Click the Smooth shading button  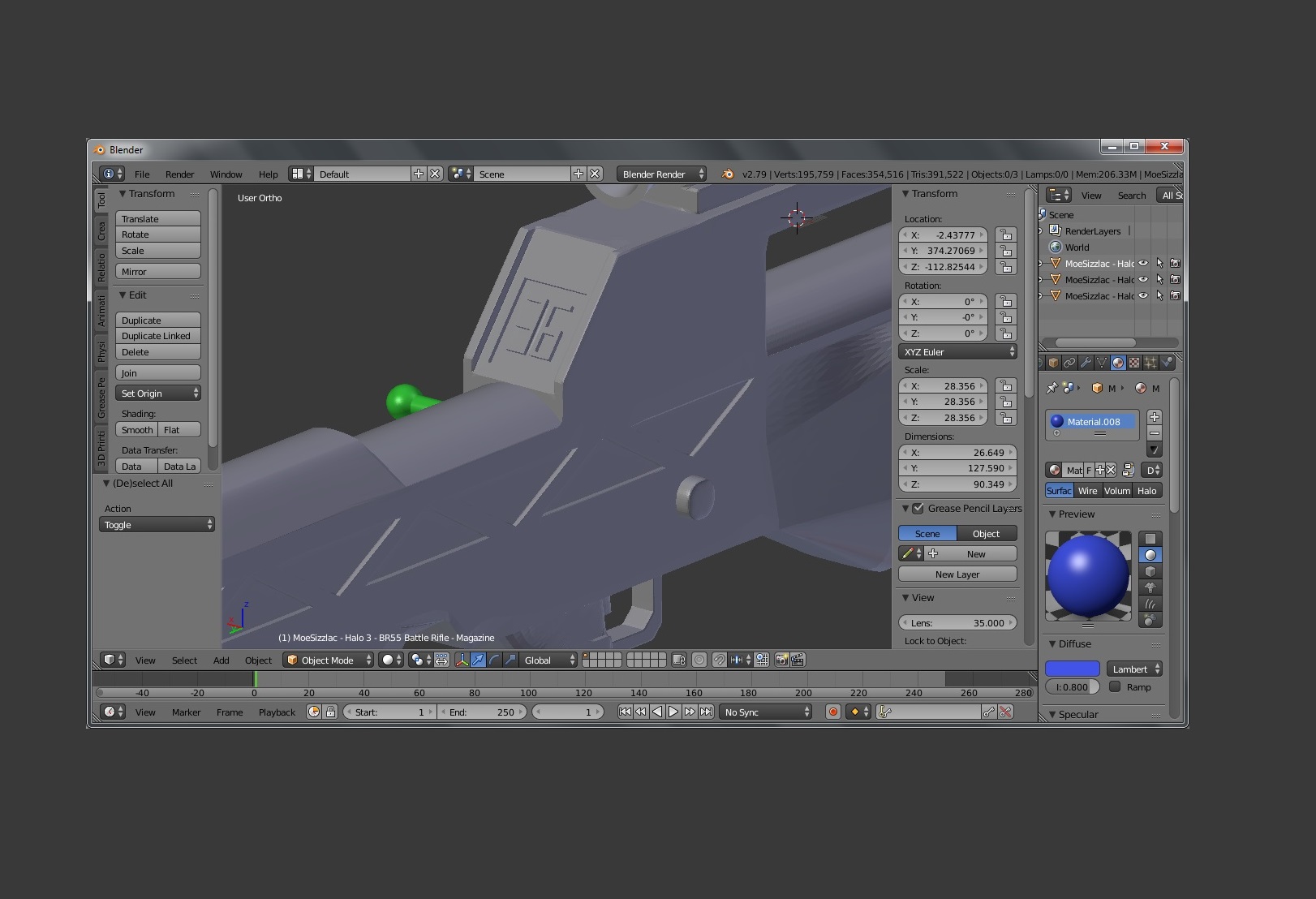[136, 430]
